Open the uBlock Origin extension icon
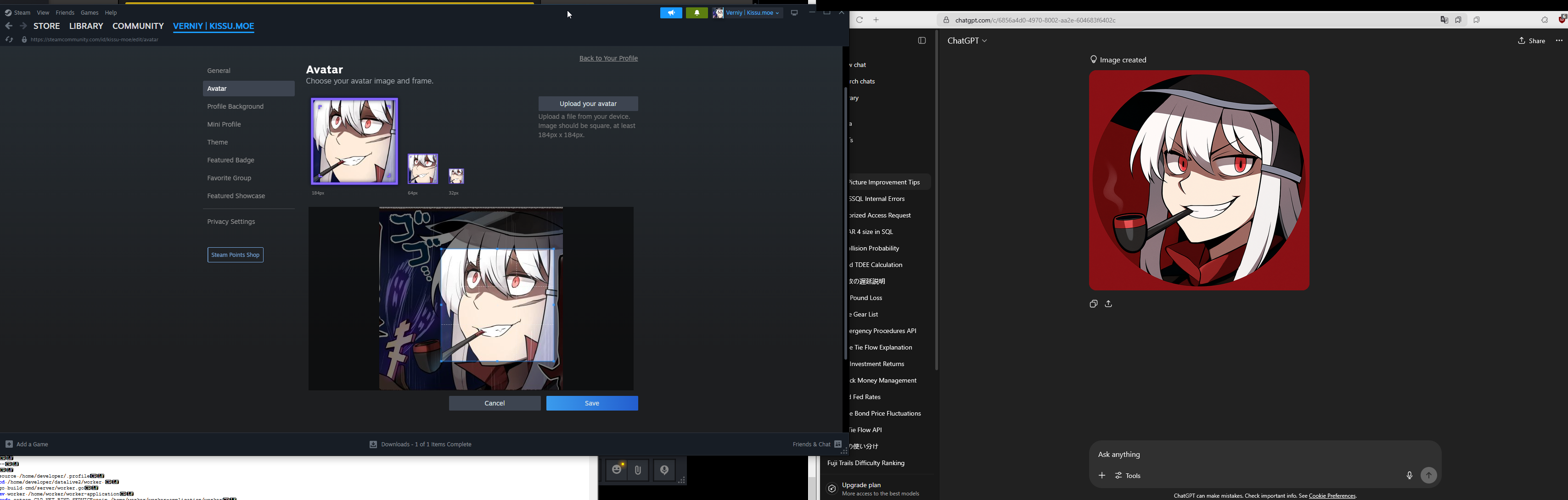Viewport: 1568px width, 500px height. (x=1562, y=19)
